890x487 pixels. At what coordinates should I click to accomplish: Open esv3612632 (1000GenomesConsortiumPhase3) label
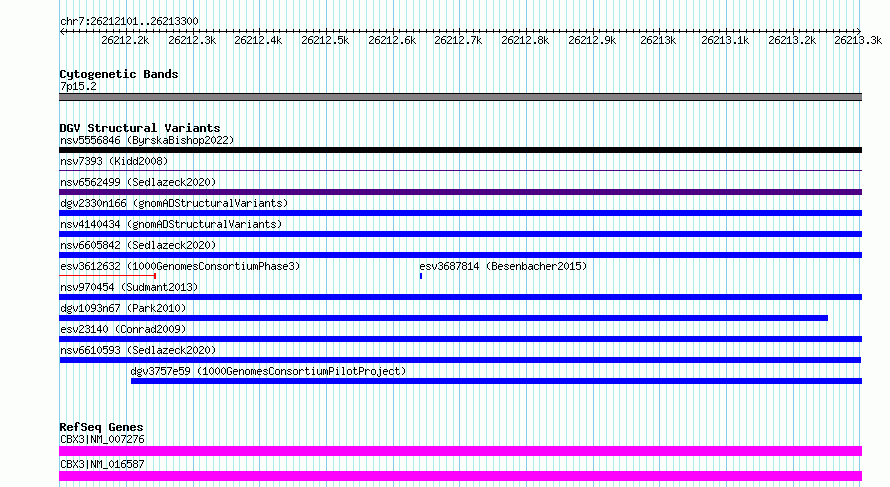click(180, 266)
